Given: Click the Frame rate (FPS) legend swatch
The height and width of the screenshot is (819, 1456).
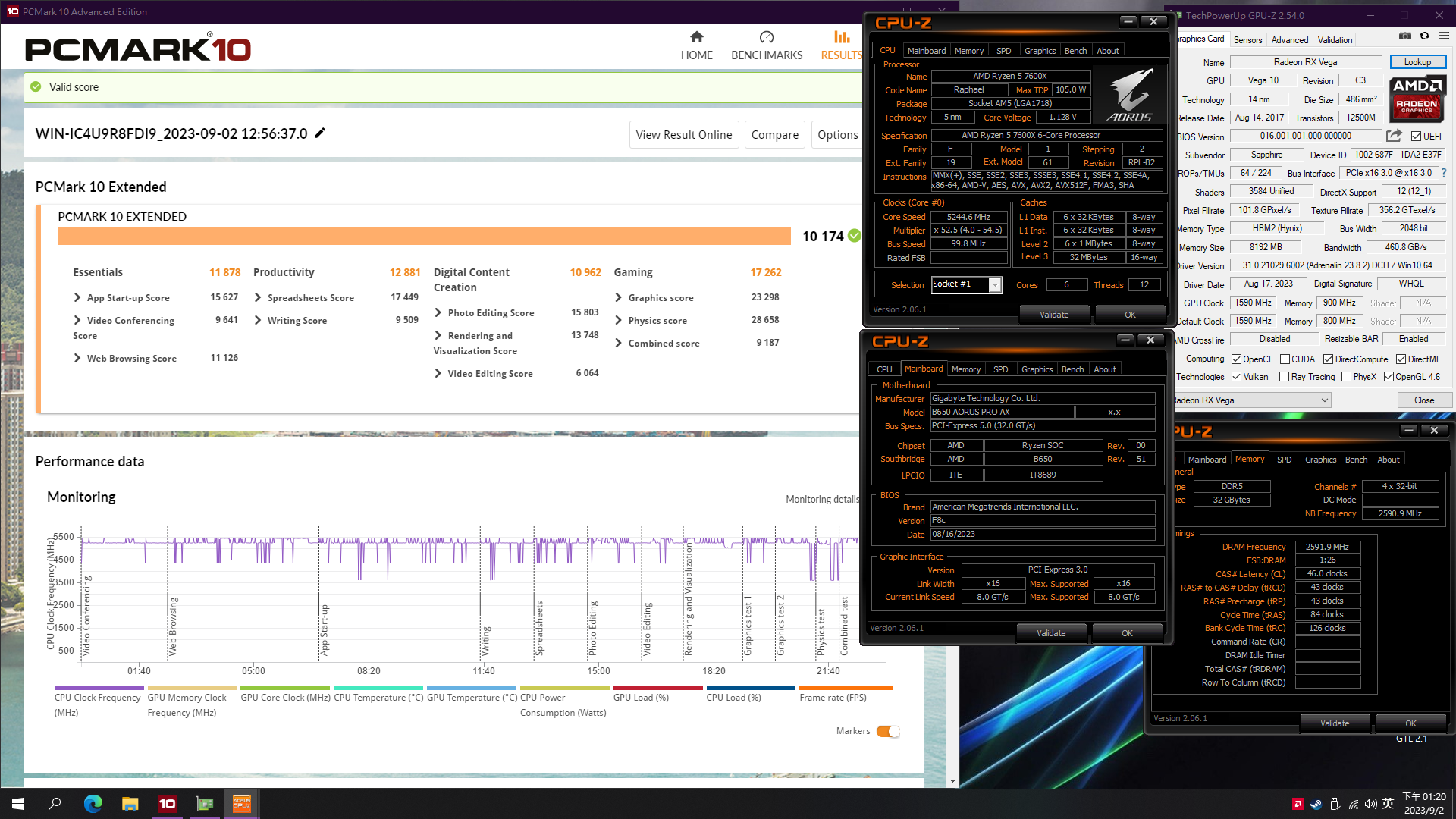Looking at the screenshot, I should [846, 689].
